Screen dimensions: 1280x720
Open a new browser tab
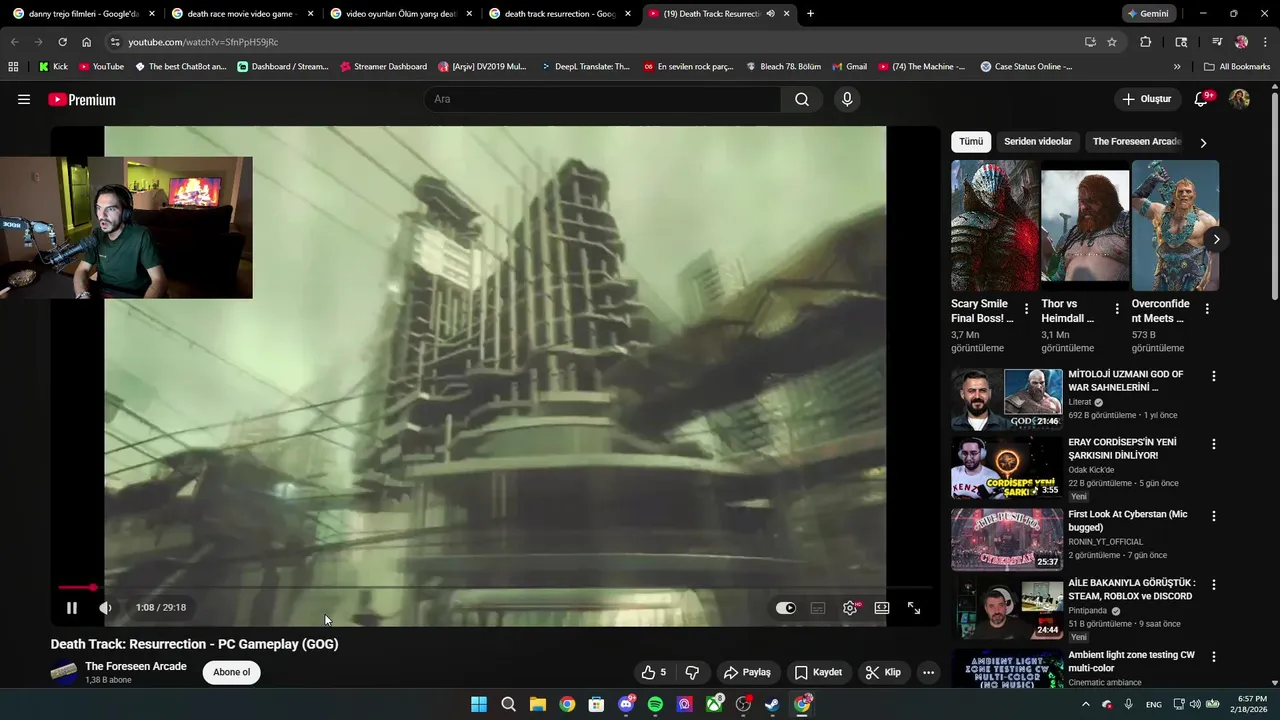point(810,14)
